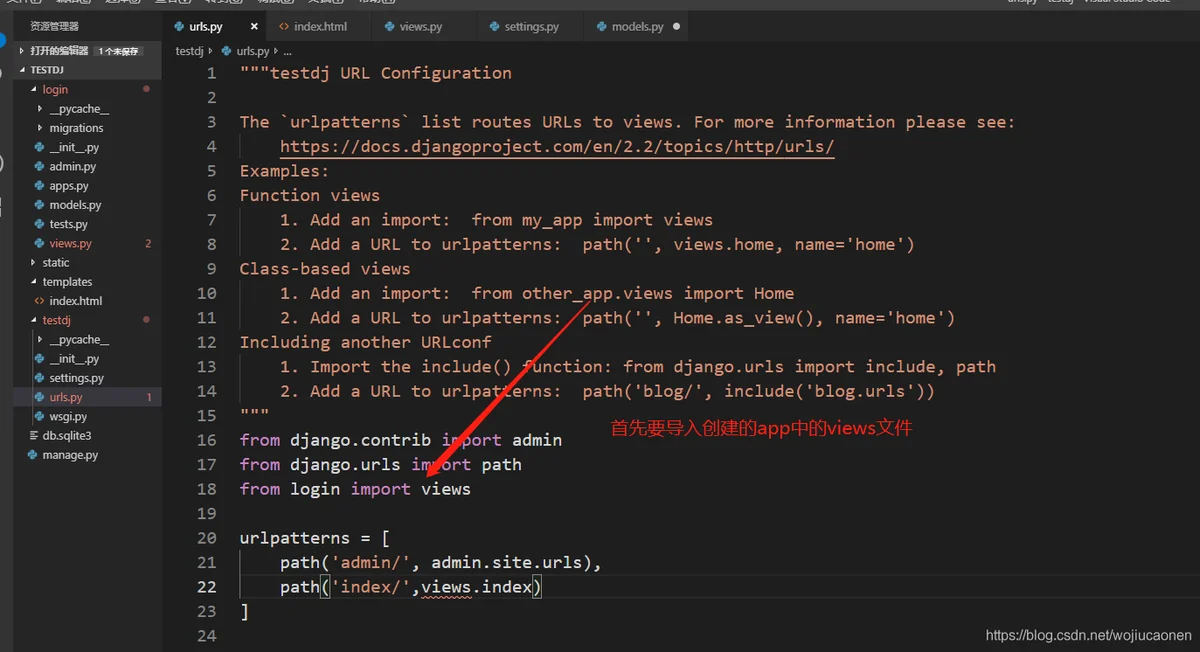This screenshot has height=652, width=1200.
Task: Close the urls.py editor tab
Action: (254, 27)
